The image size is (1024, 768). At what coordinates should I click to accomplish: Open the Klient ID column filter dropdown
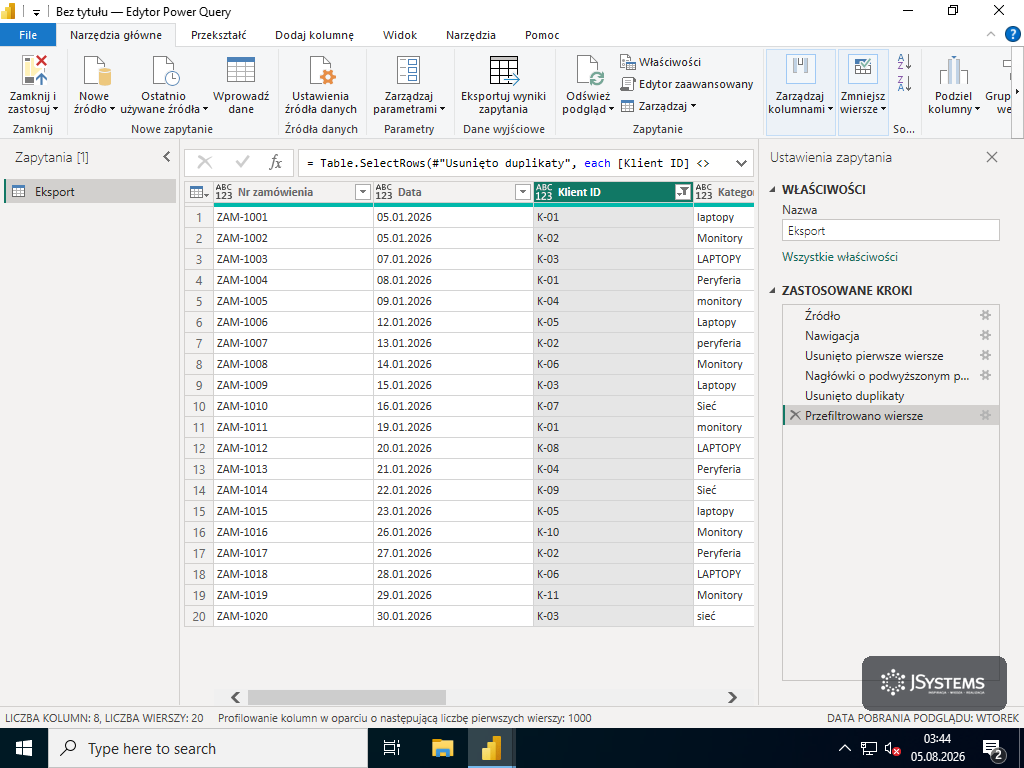pyautogui.click(x=682, y=192)
